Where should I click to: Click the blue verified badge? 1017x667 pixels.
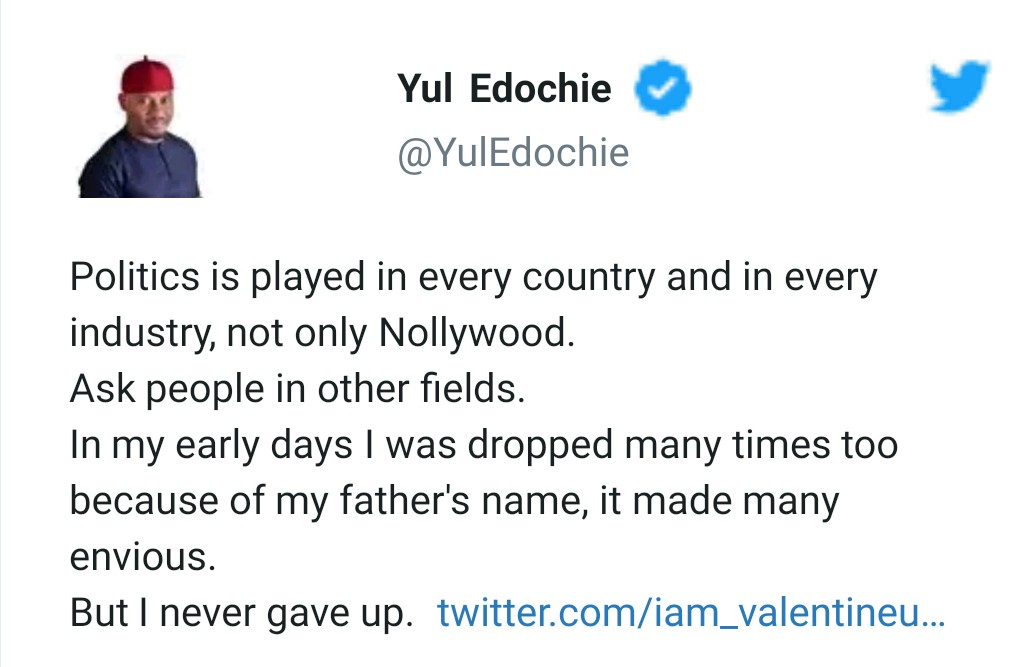(662, 88)
